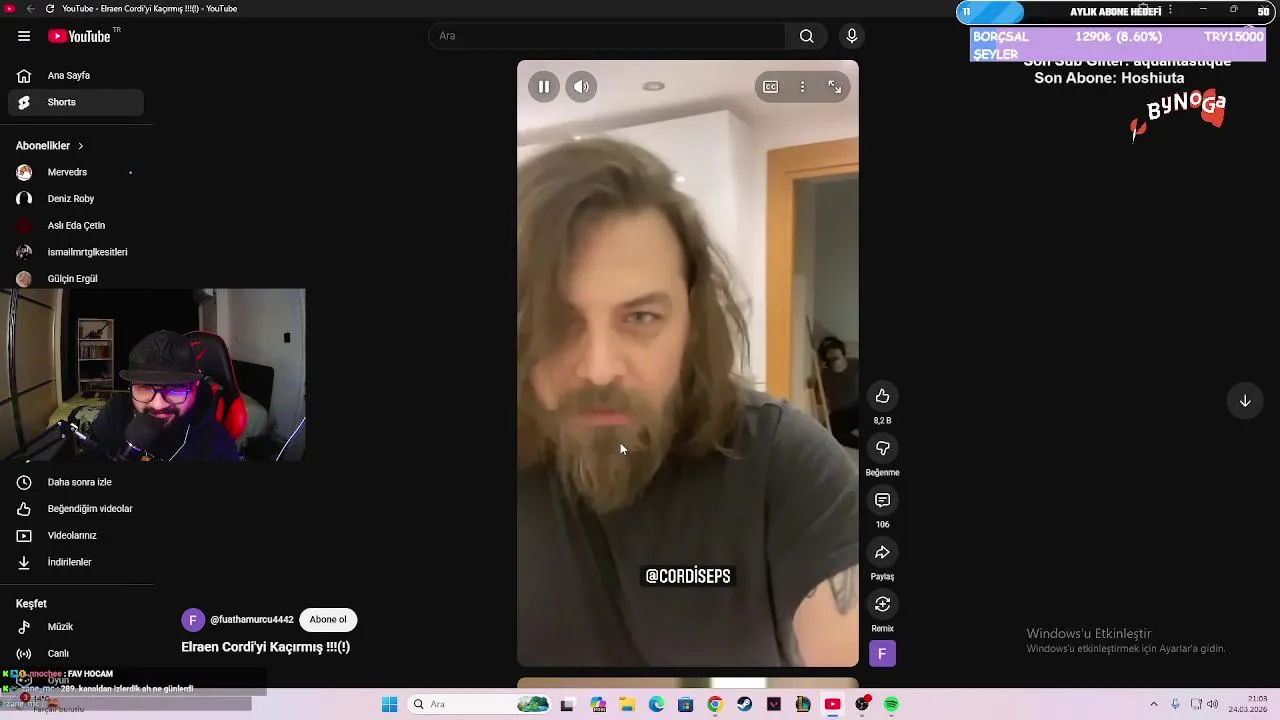Remix this Short
Image resolution: width=1280 pixels, height=720 pixels.
pos(882,604)
